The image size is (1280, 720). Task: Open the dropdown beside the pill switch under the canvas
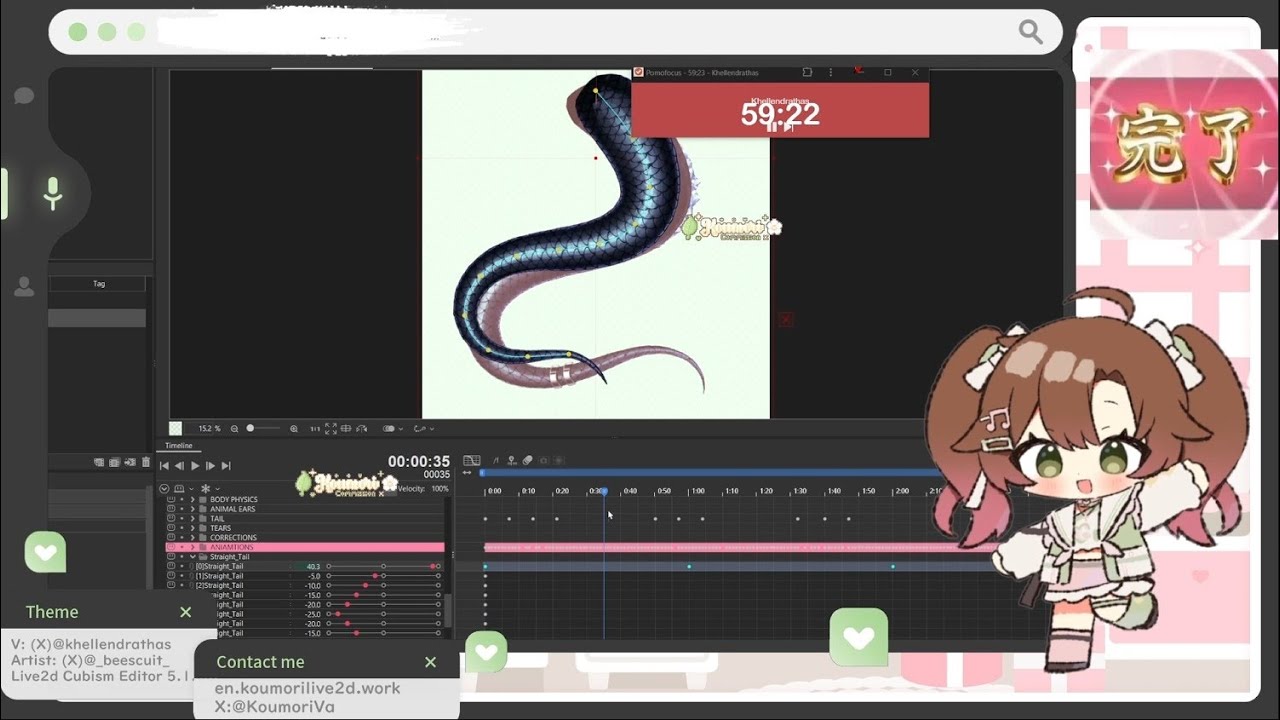click(401, 429)
